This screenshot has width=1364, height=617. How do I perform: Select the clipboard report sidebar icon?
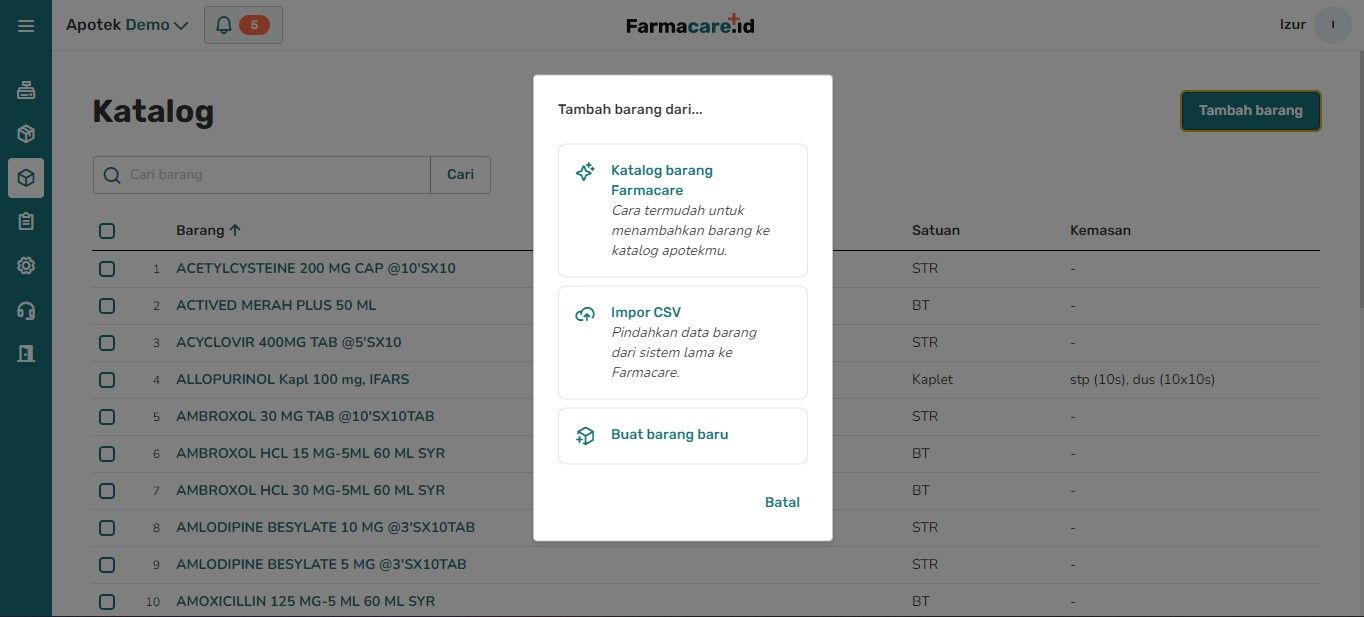coord(26,222)
